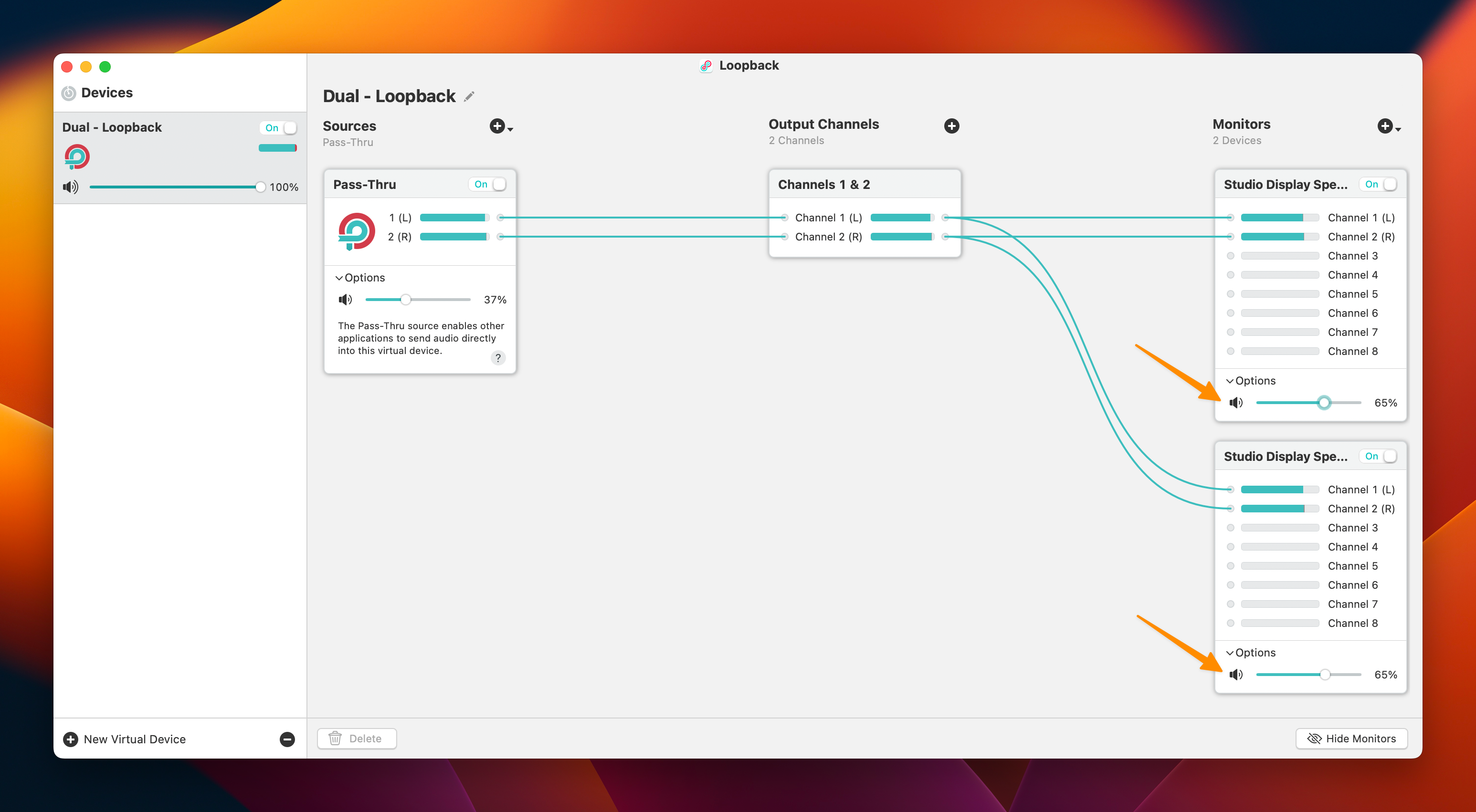The height and width of the screenshot is (812, 1476).
Task: Click the pencil icon to rename Dual - Loopback
Action: point(469,96)
